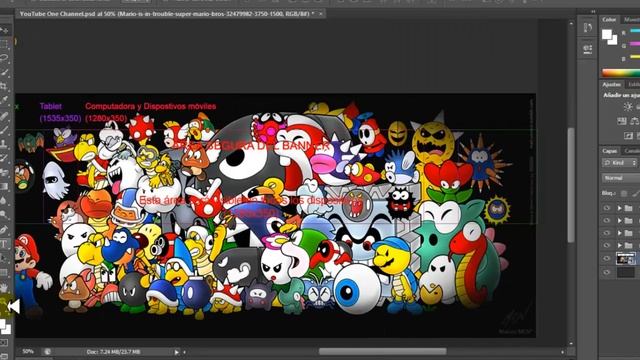The height and width of the screenshot is (360, 640).
Task: Select the Crop tool
Action: coord(5,86)
